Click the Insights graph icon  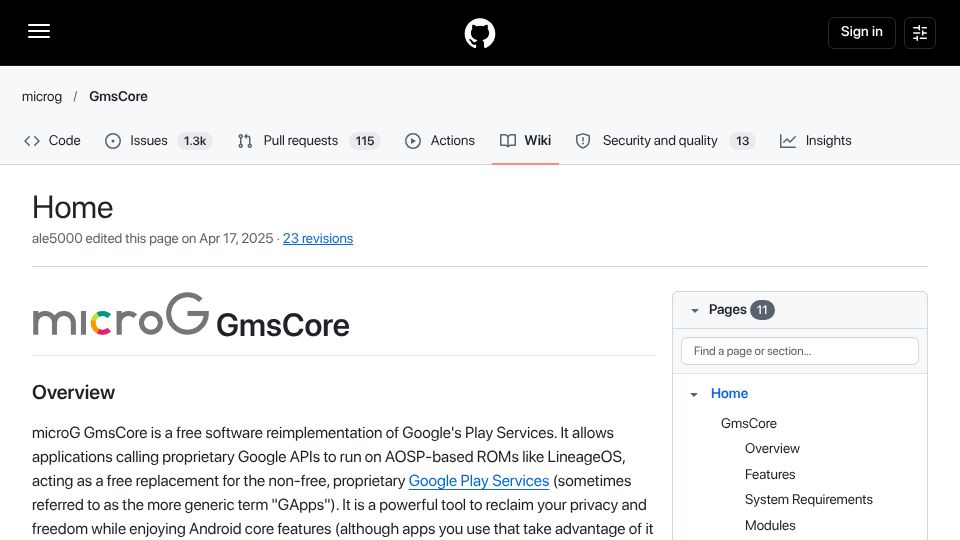tap(787, 141)
